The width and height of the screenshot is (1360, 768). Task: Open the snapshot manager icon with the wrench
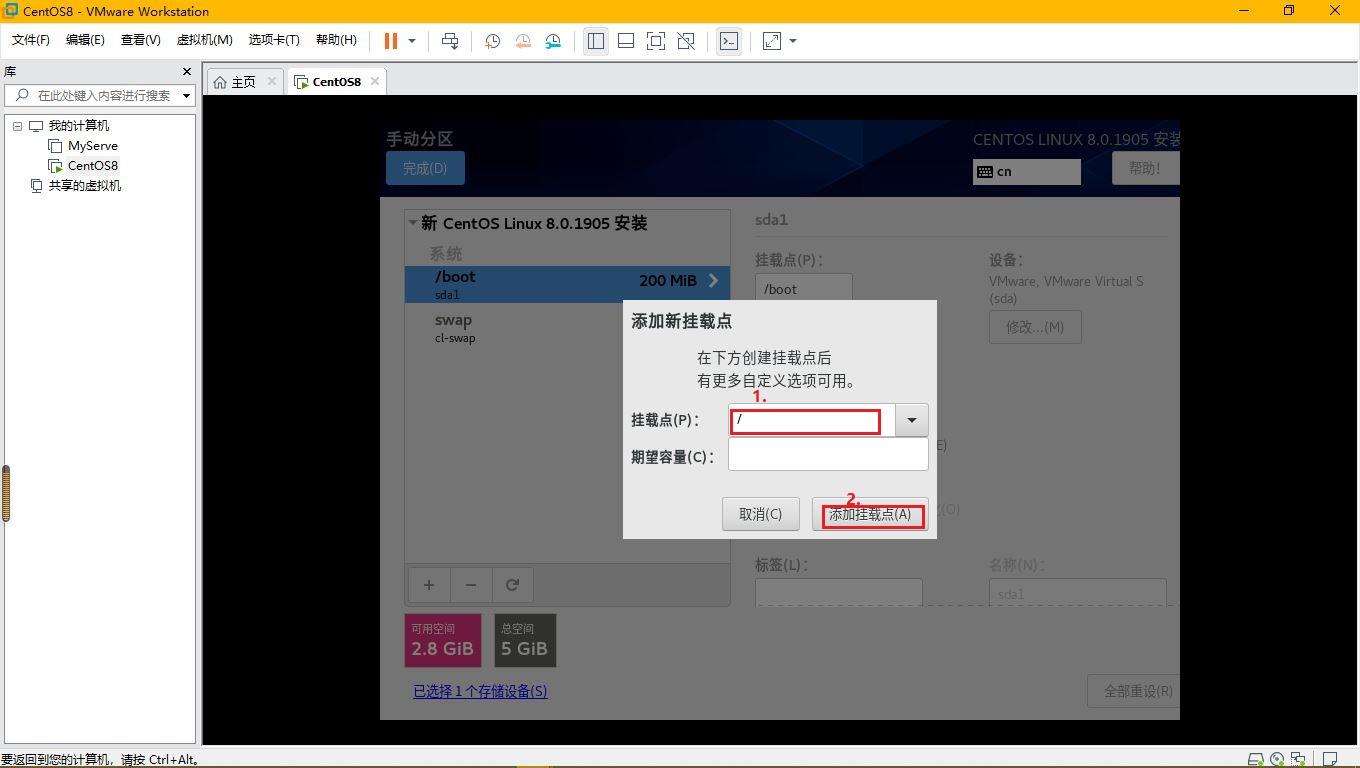553,41
